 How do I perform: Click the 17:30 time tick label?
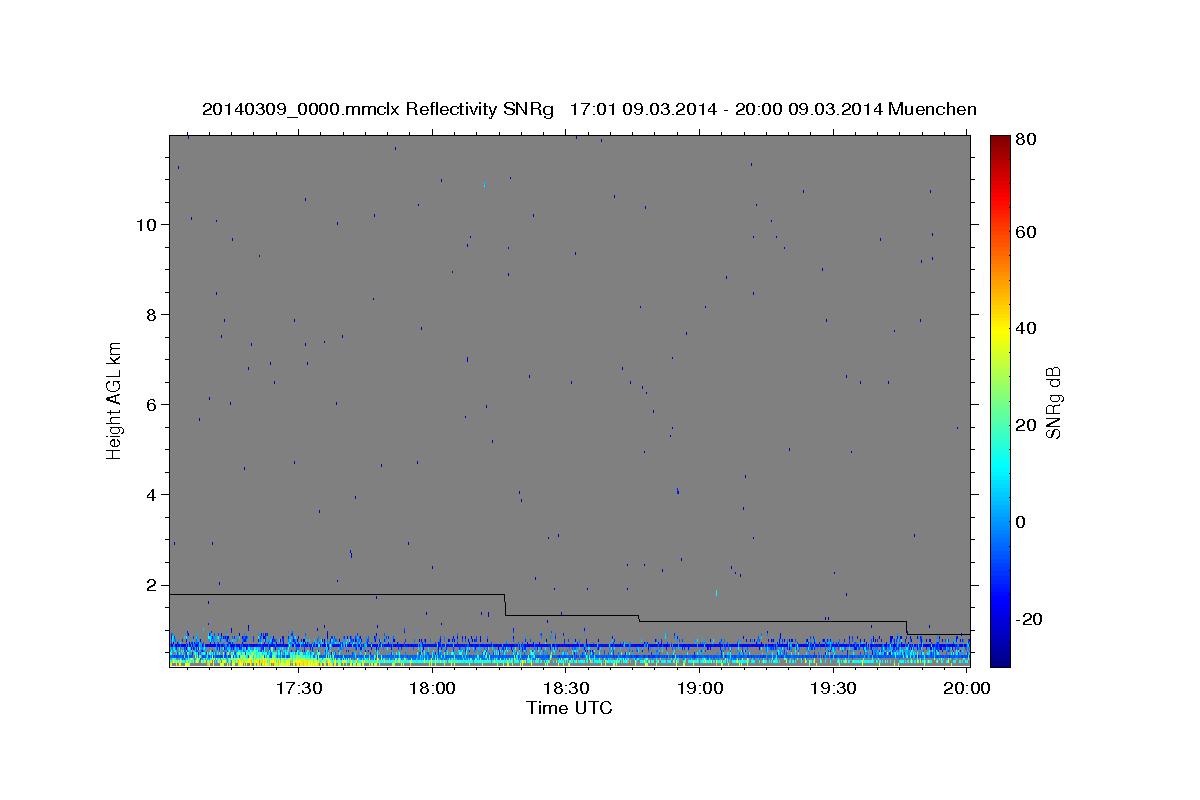[299, 688]
